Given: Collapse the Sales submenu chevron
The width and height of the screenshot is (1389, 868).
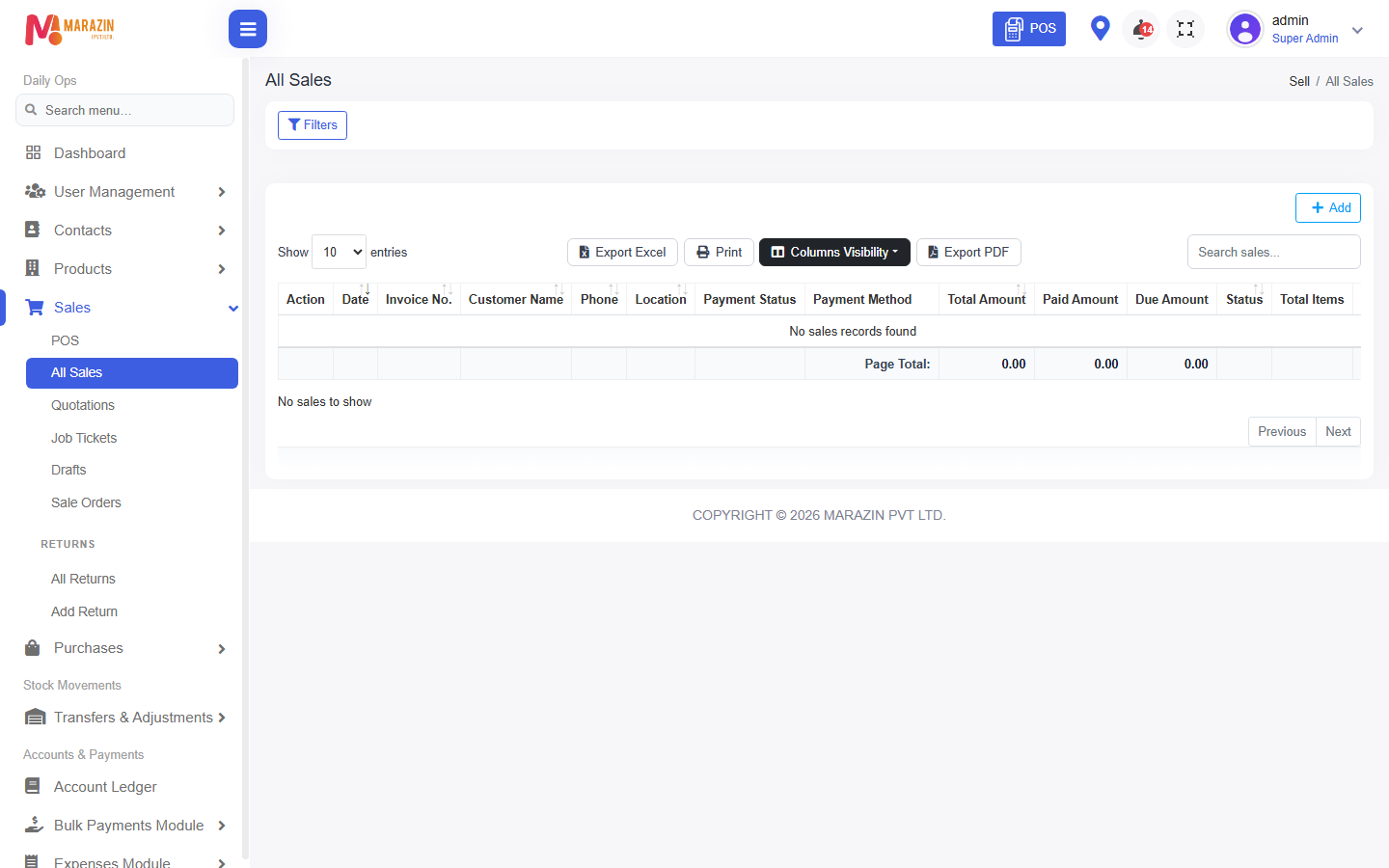Looking at the screenshot, I should click(233, 308).
